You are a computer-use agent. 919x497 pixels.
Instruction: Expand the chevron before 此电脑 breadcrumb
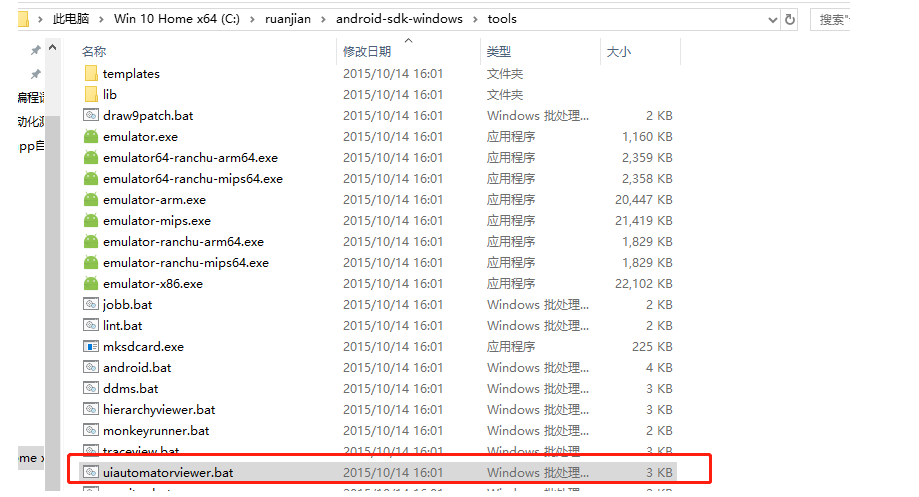click(x=40, y=19)
